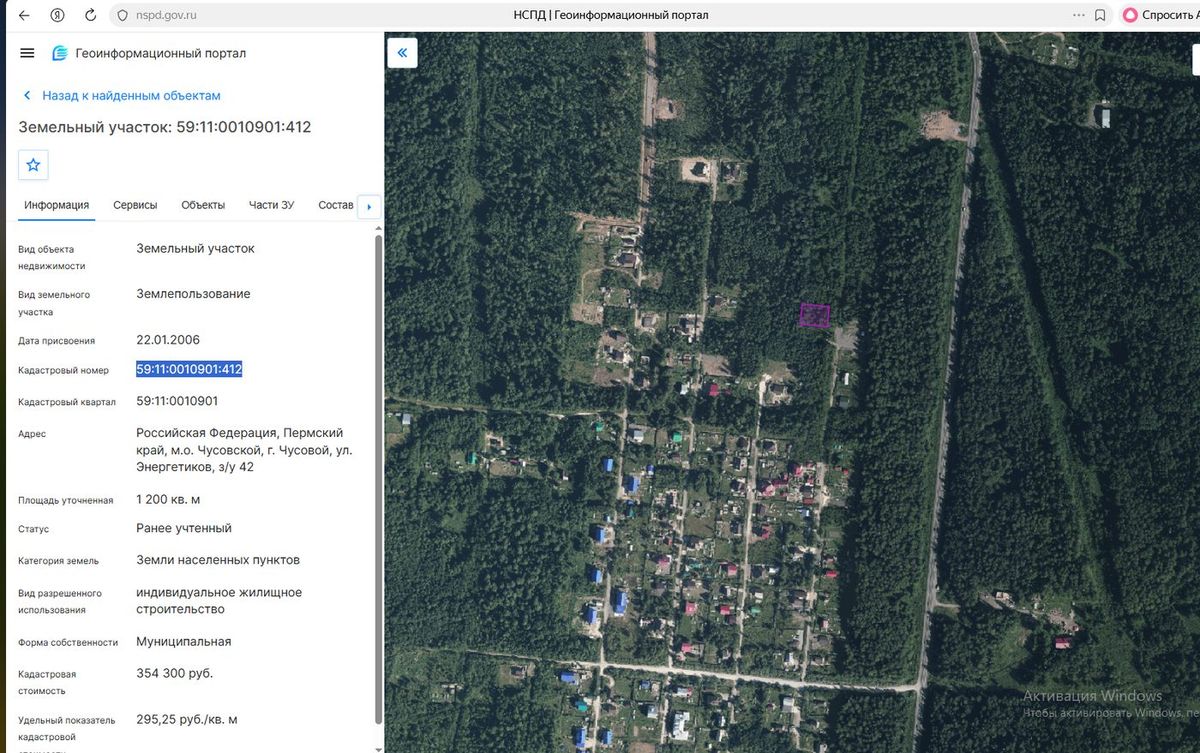The height and width of the screenshot is (753, 1200).
Task: Switch to the Информация tab
Action: pos(57,205)
